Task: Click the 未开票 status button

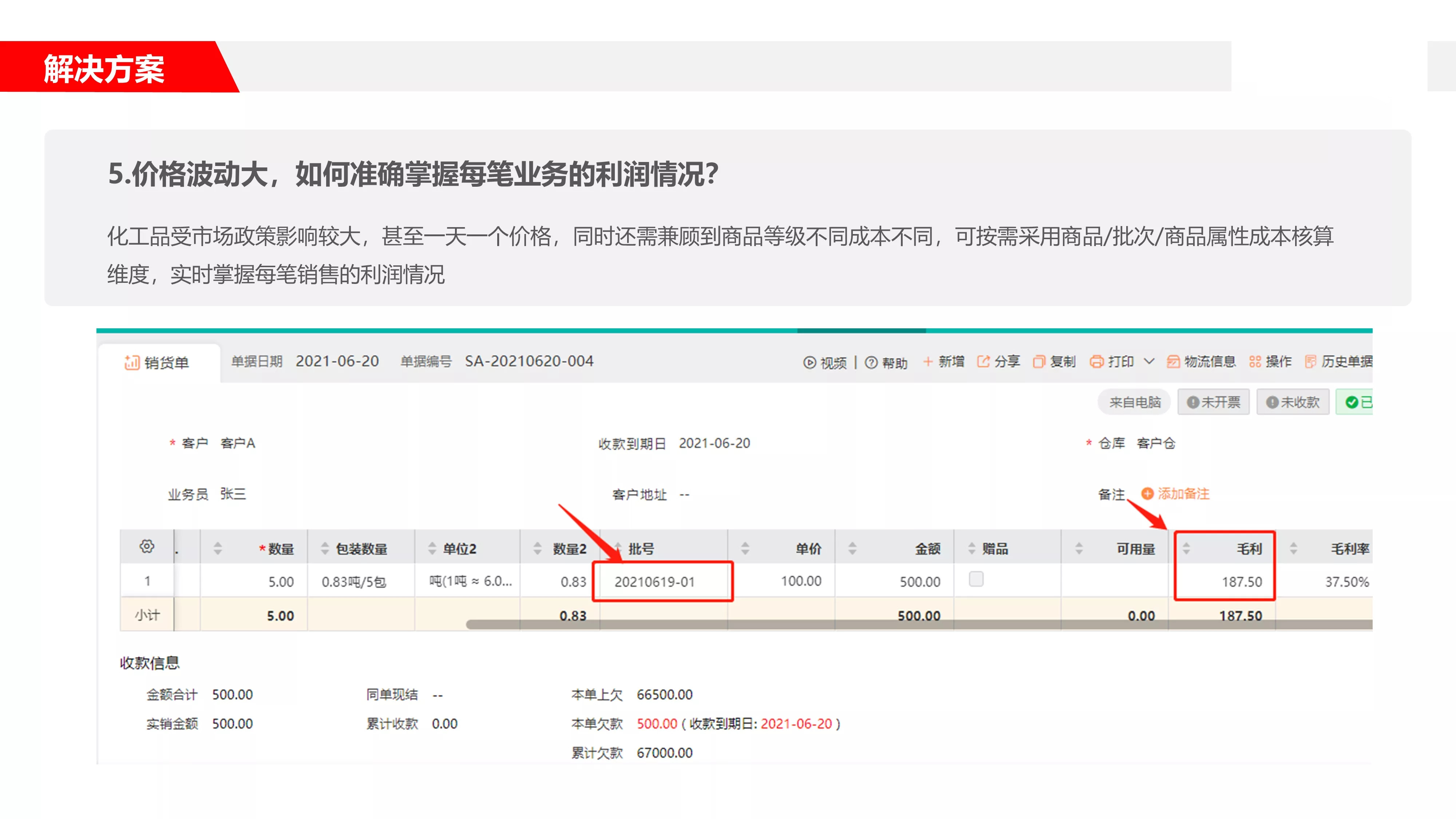Action: tap(1213, 402)
